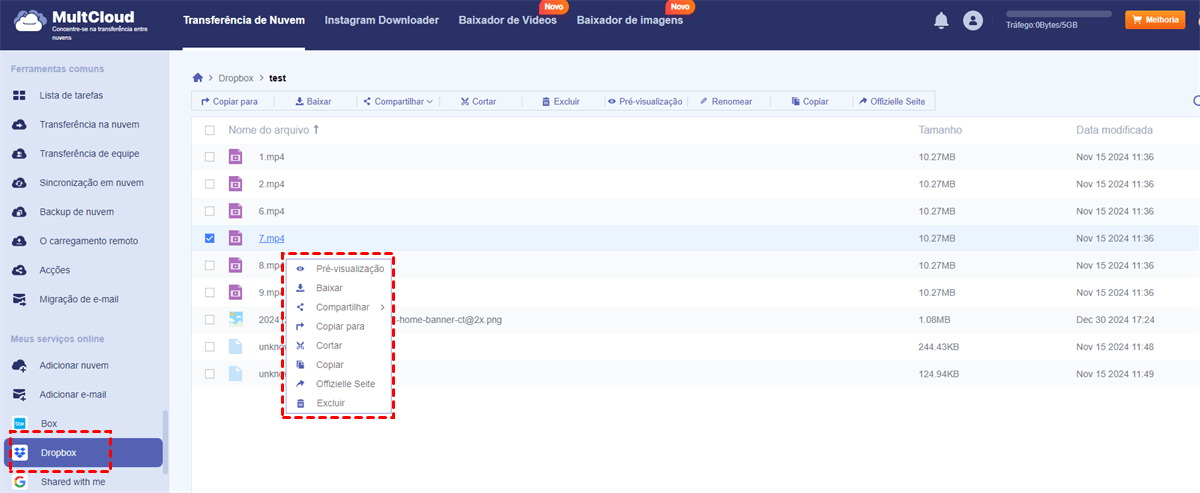Click the Sincronização em nuvem icon
The width and height of the screenshot is (1200, 493).
19,183
